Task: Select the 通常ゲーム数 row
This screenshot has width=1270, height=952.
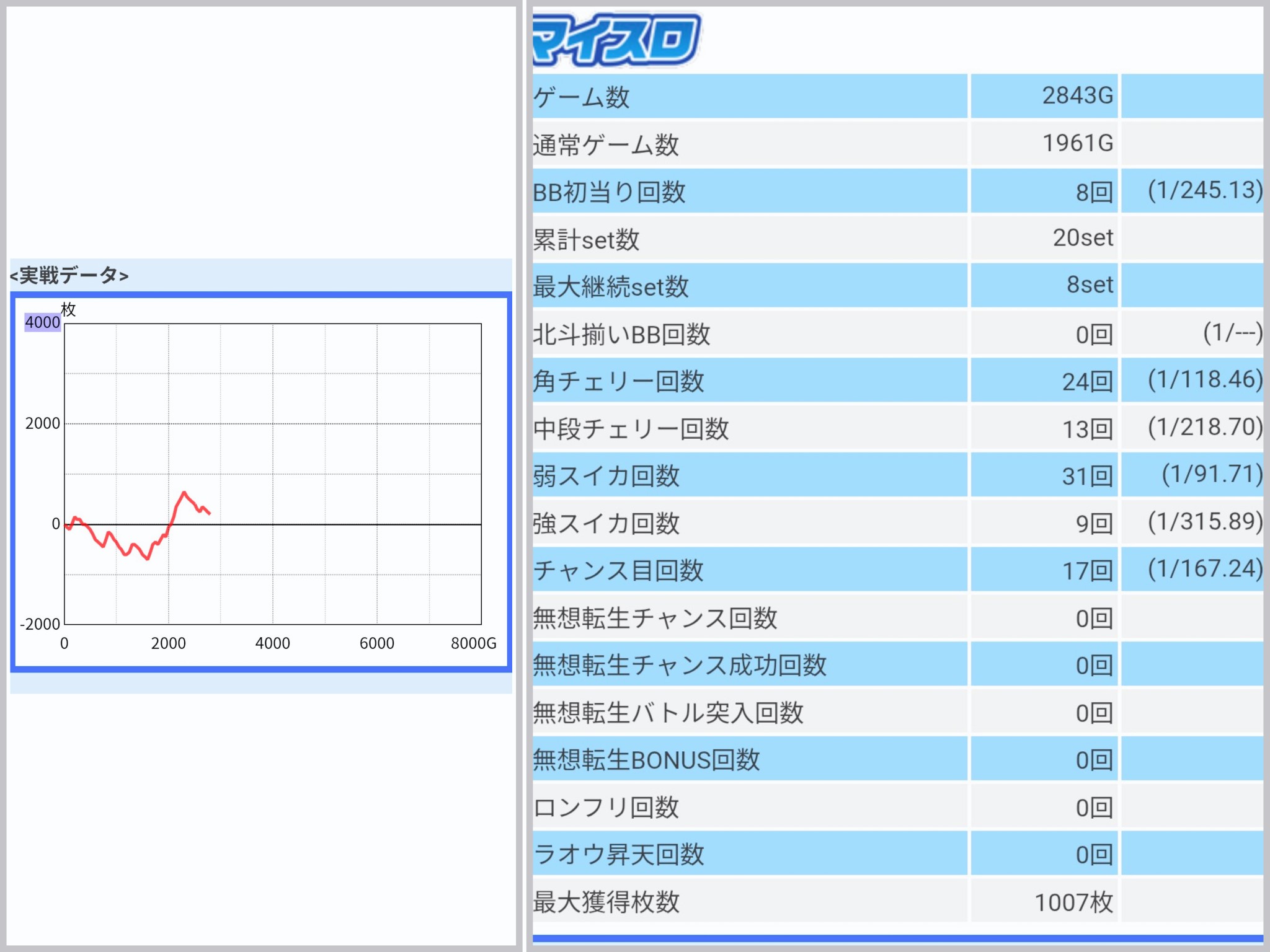Action: (606, 144)
